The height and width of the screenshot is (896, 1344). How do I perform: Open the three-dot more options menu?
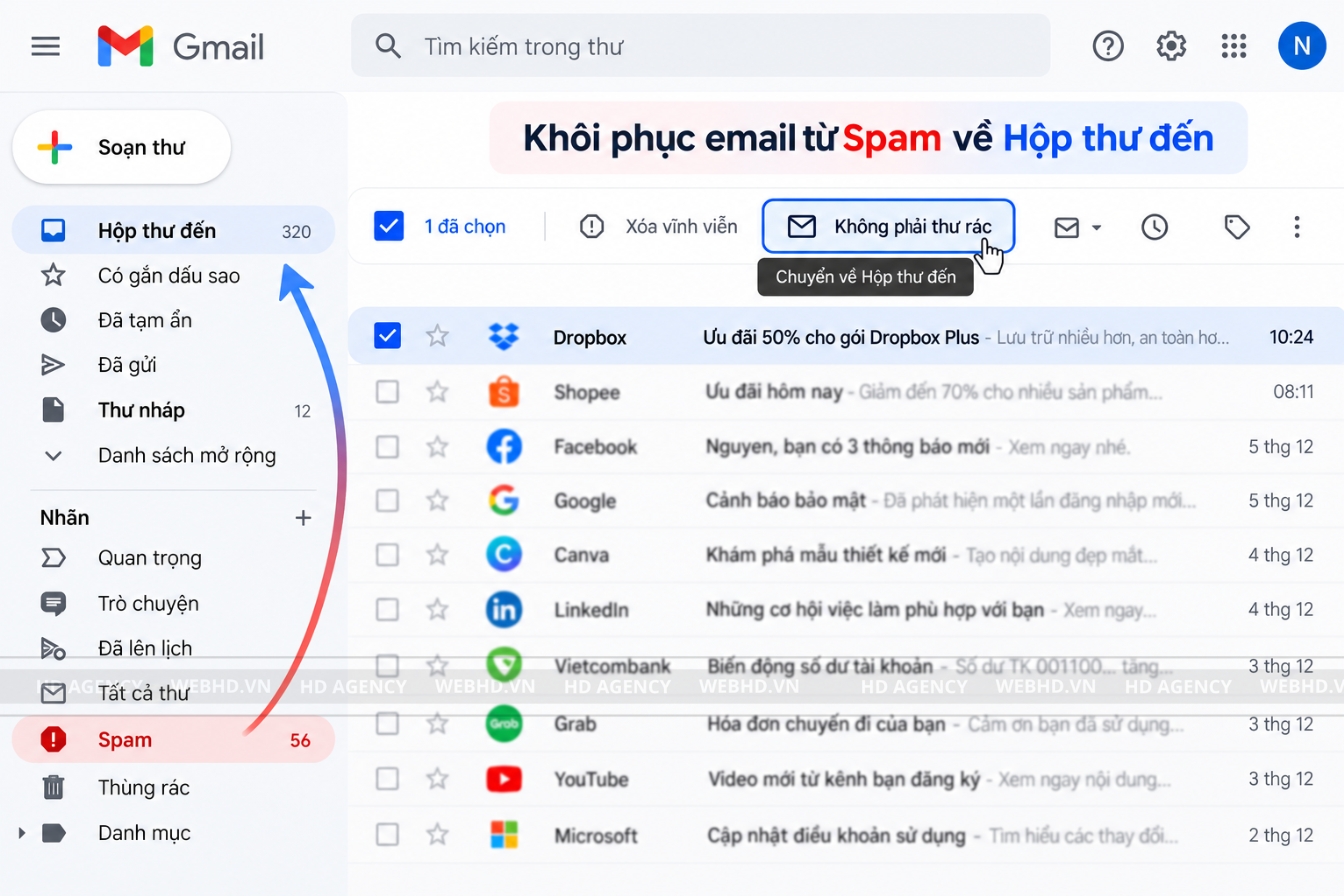(x=1297, y=227)
